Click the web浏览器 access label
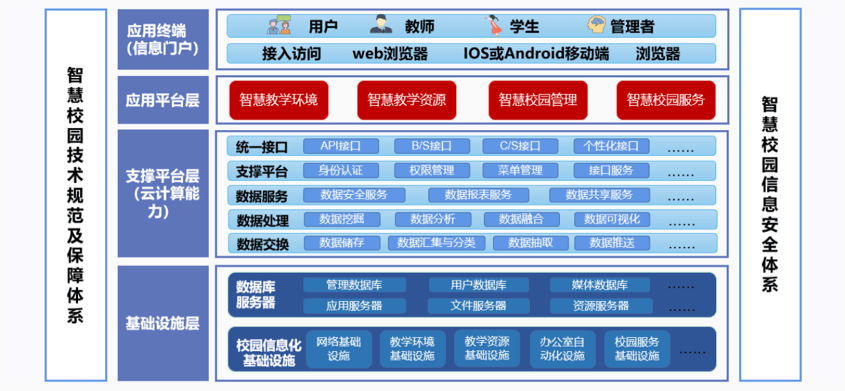Viewport: 845px width, 391px height. pos(390,54)
